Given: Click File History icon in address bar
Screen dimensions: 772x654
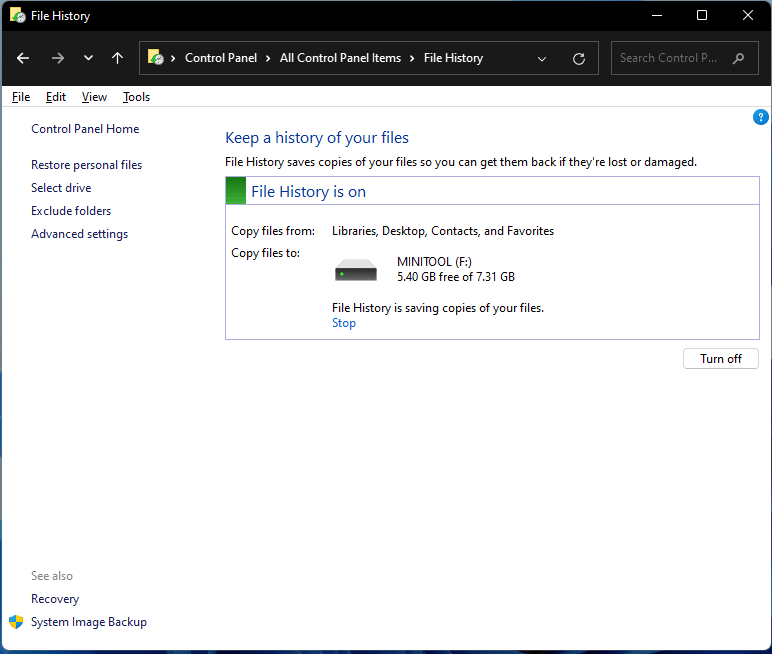Looking at the screenshot, I should pos(156,58).
